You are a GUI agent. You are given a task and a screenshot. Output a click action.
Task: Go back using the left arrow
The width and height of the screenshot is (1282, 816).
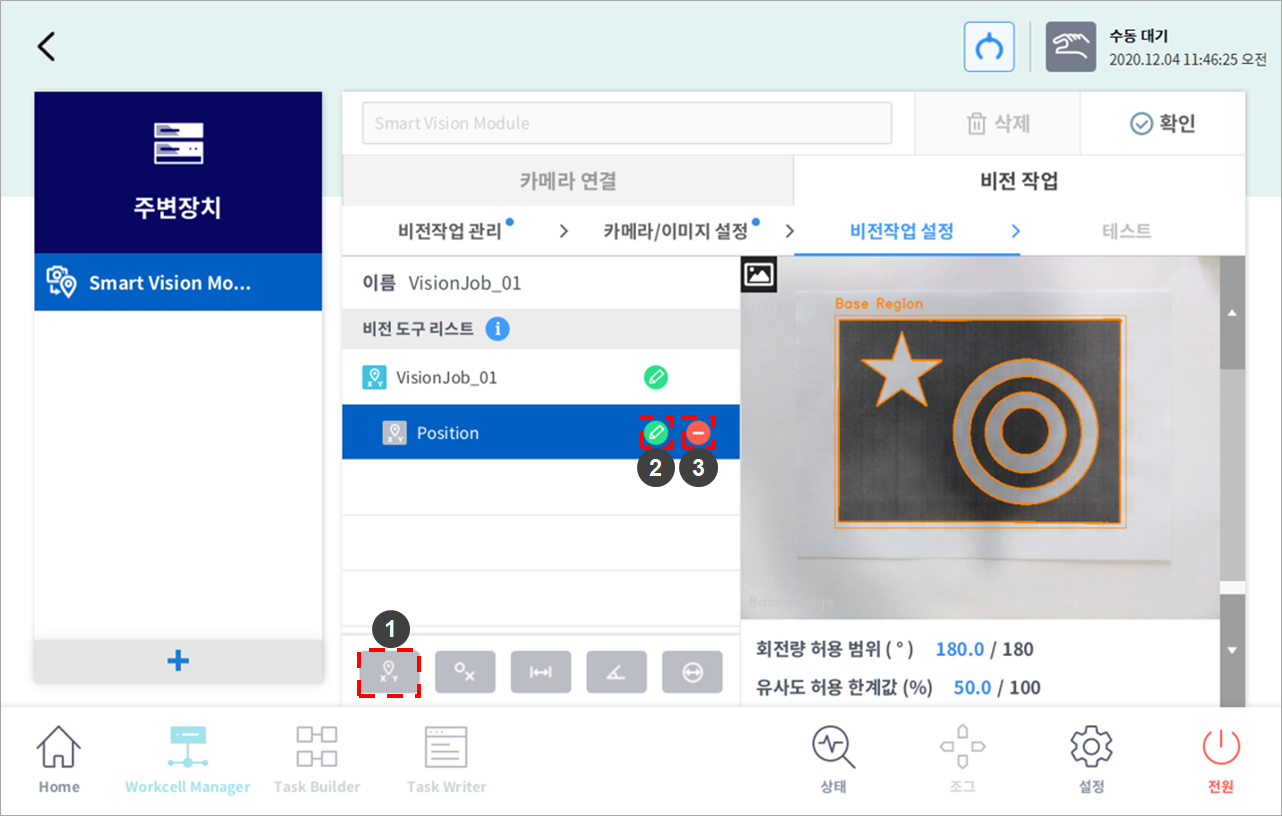pyautogui.click(x=46, y=47)
